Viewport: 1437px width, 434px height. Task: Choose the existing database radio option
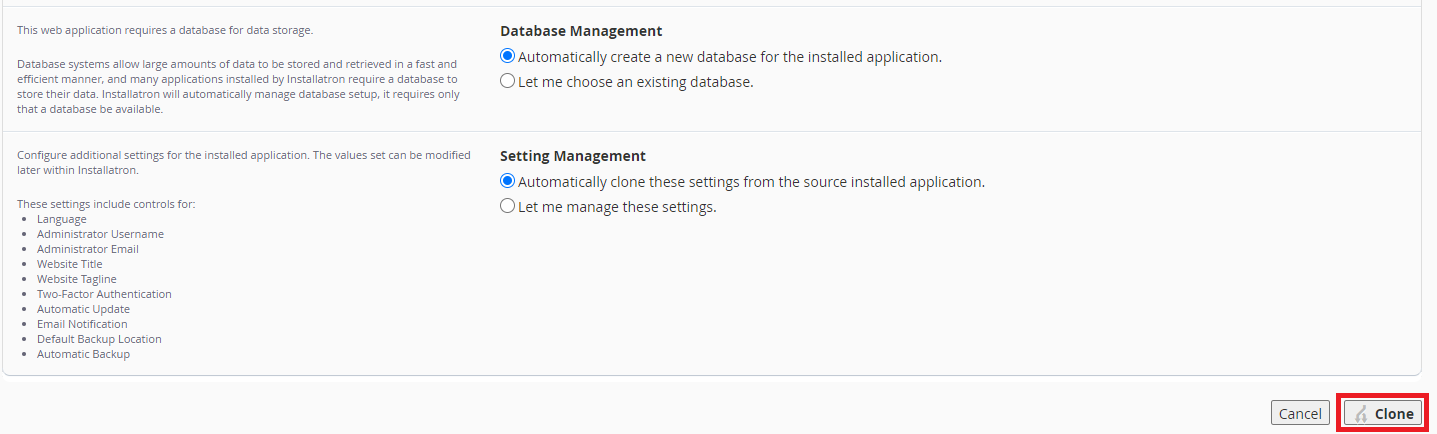coord(508,82)
